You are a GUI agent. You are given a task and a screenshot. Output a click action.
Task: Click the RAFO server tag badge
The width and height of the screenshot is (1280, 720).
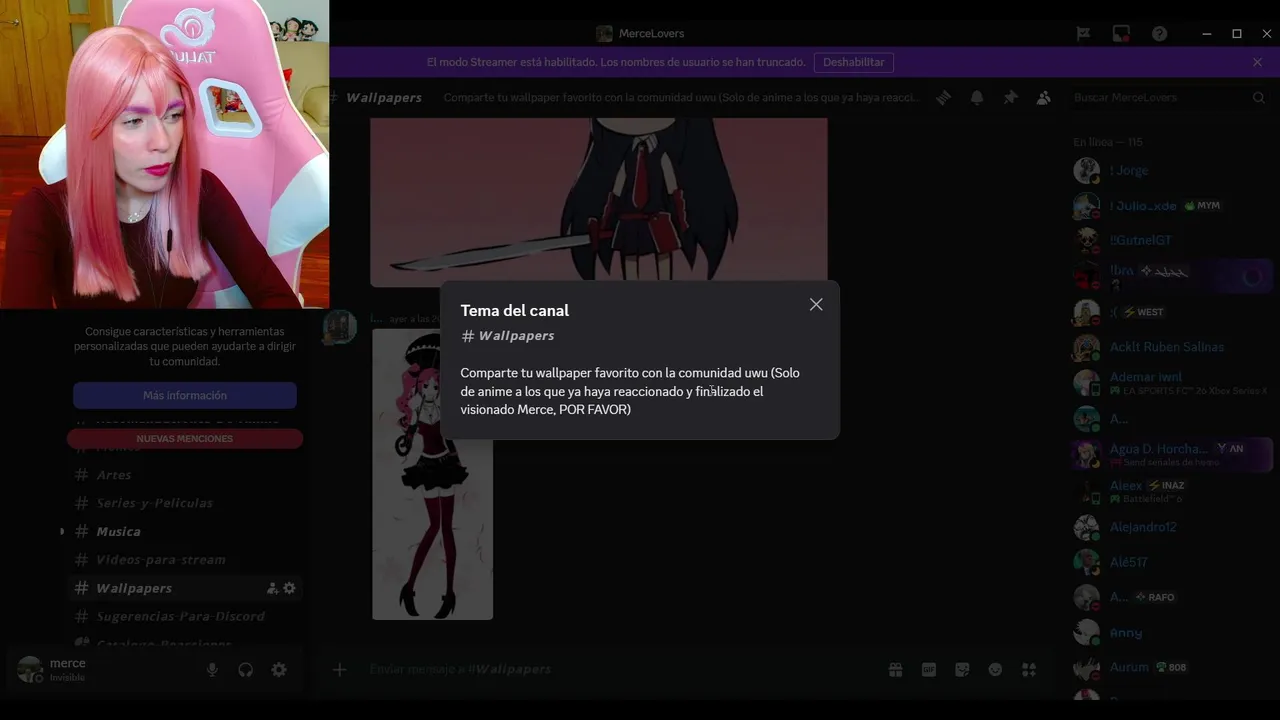(1155, 597)
